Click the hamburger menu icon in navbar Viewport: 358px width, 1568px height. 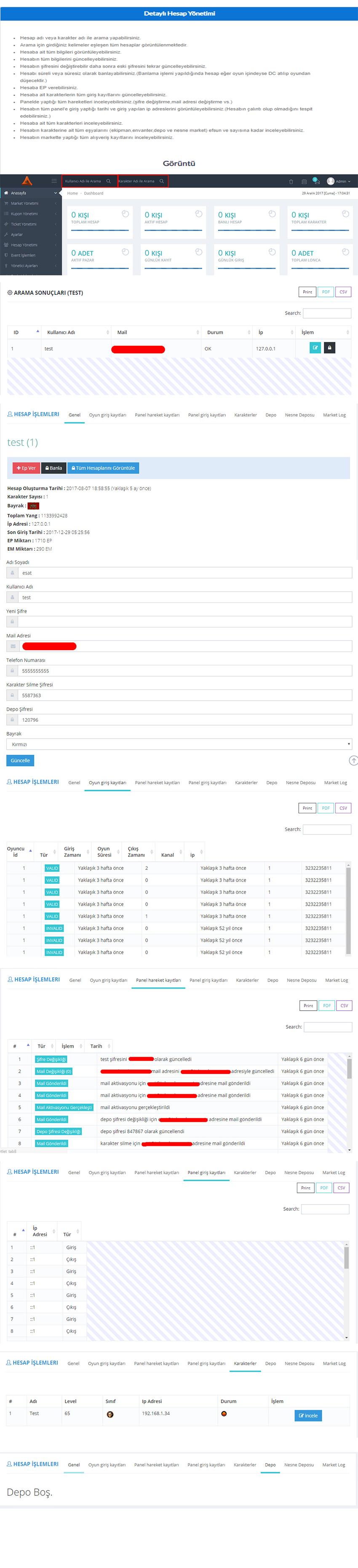click(x=53, y=181)
